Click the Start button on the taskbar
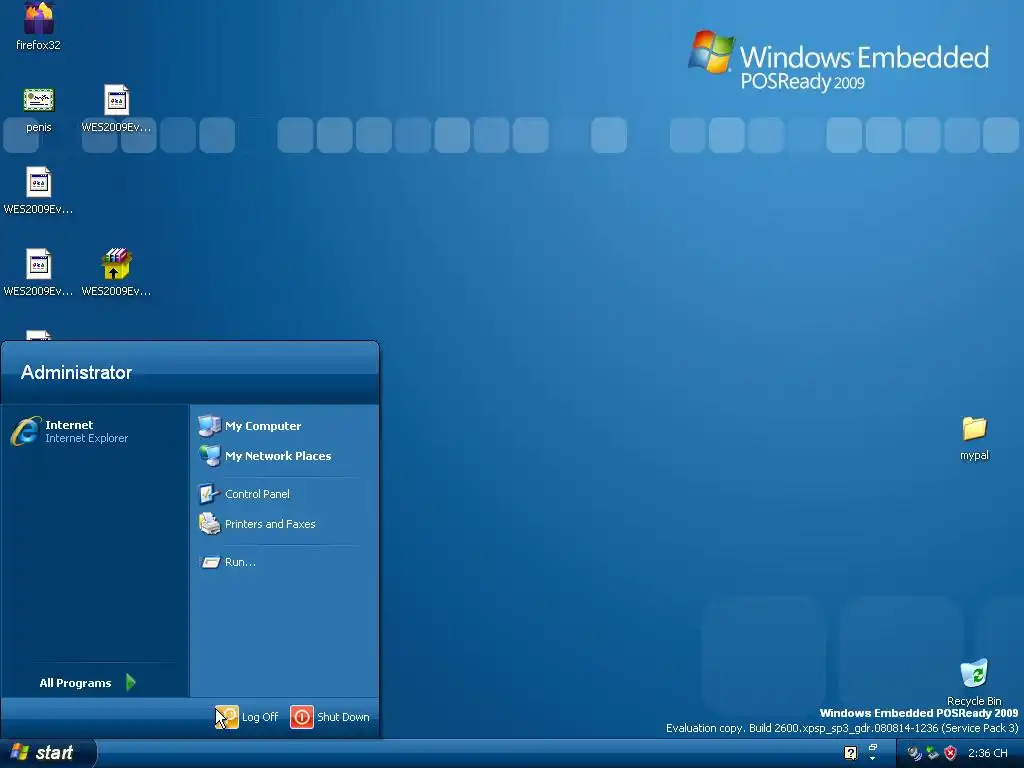Viewport: 1024px width, 768px height. coord(47,753)
